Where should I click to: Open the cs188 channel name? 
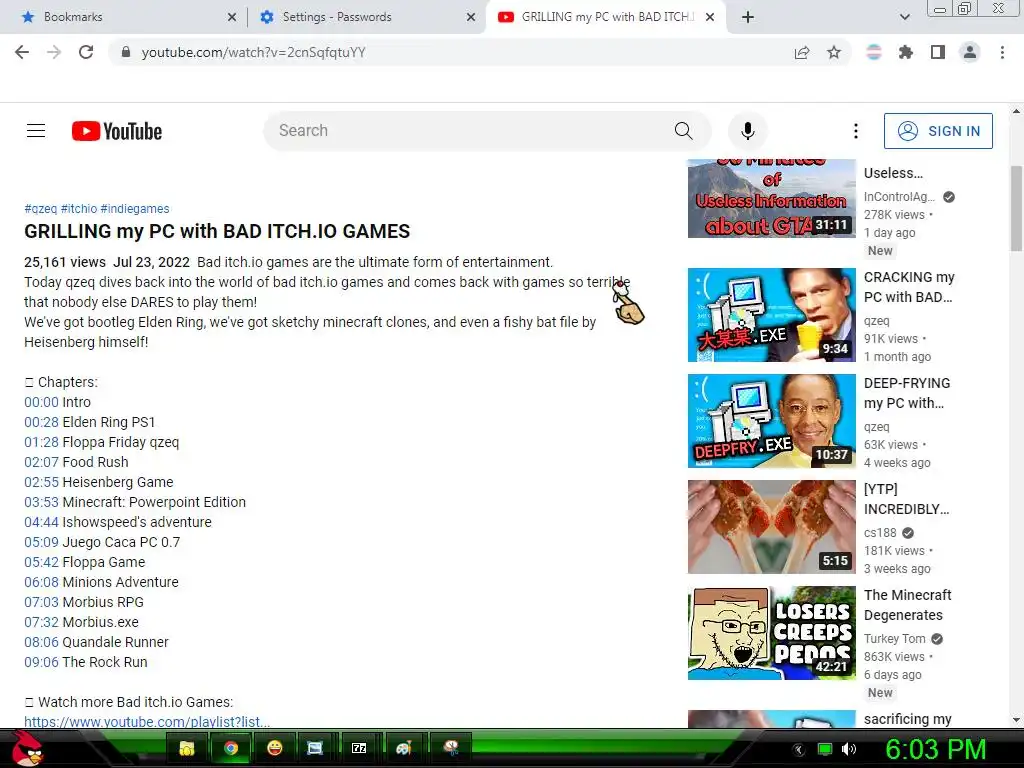tap(880, 533)
